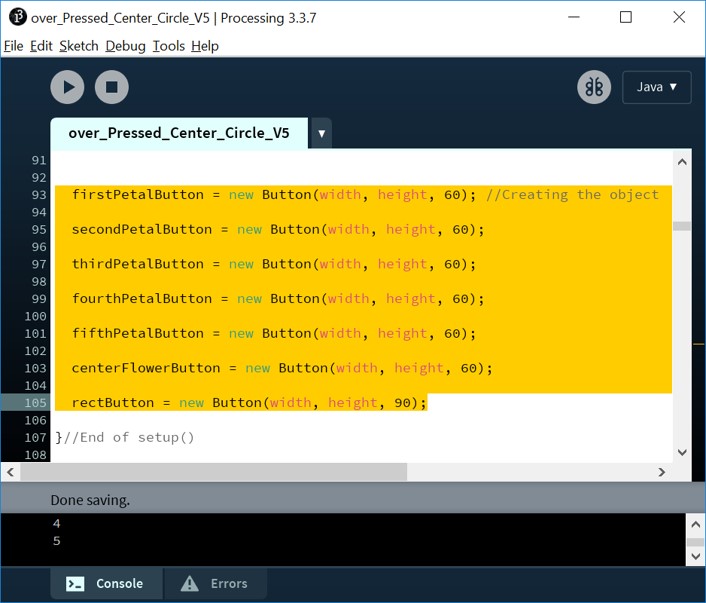
Task: Click the console scroll down arrow
Action: coord(695,556)
